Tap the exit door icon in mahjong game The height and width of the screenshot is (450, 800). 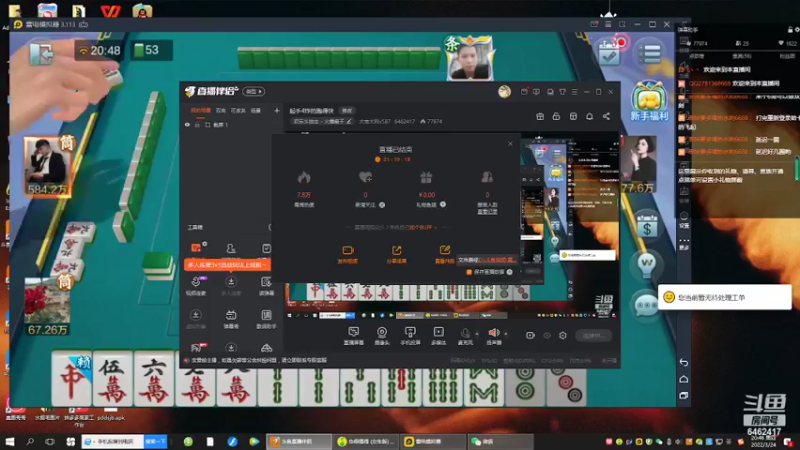point(41,53)
